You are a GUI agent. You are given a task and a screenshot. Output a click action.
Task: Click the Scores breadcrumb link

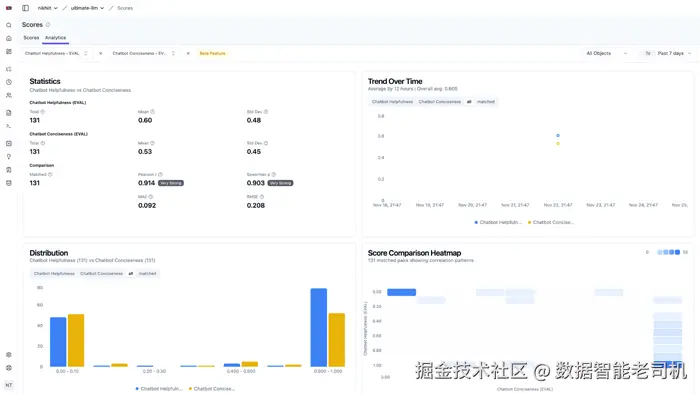[125, 8]
